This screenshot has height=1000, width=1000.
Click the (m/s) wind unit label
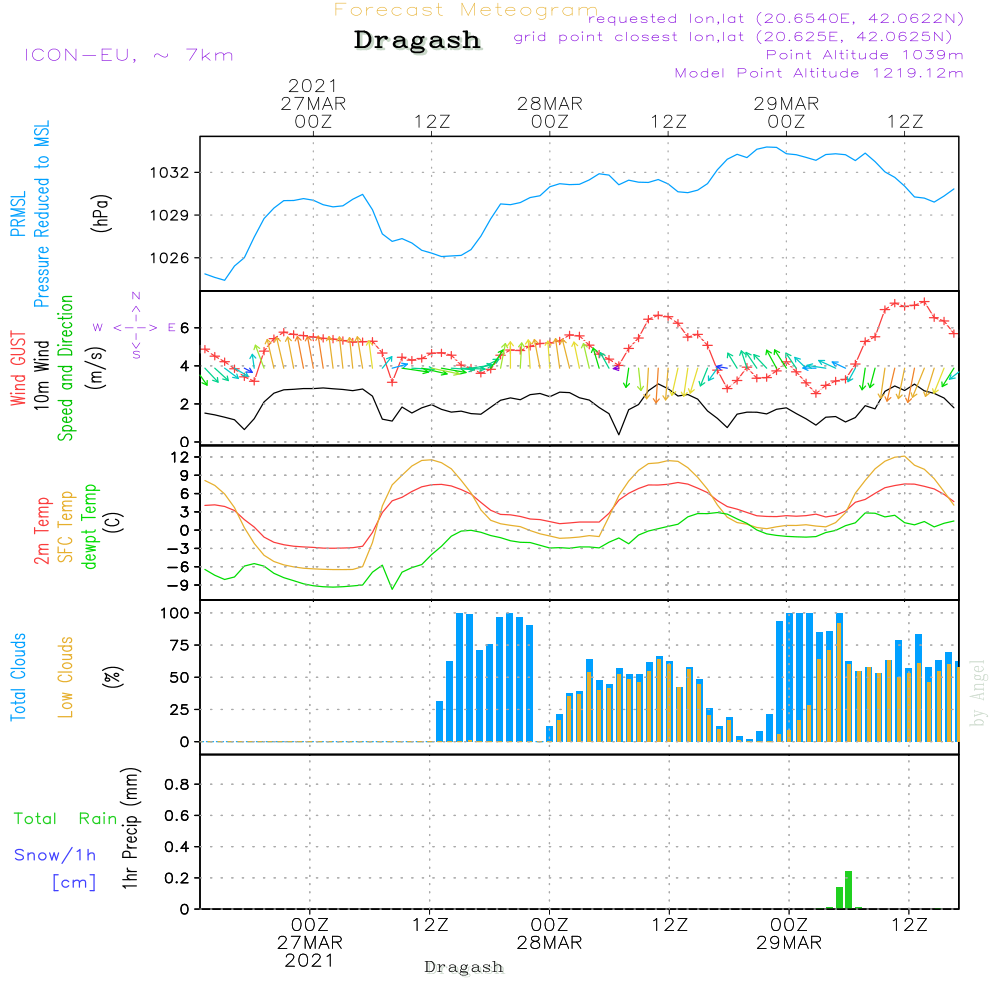click(96, 368)
